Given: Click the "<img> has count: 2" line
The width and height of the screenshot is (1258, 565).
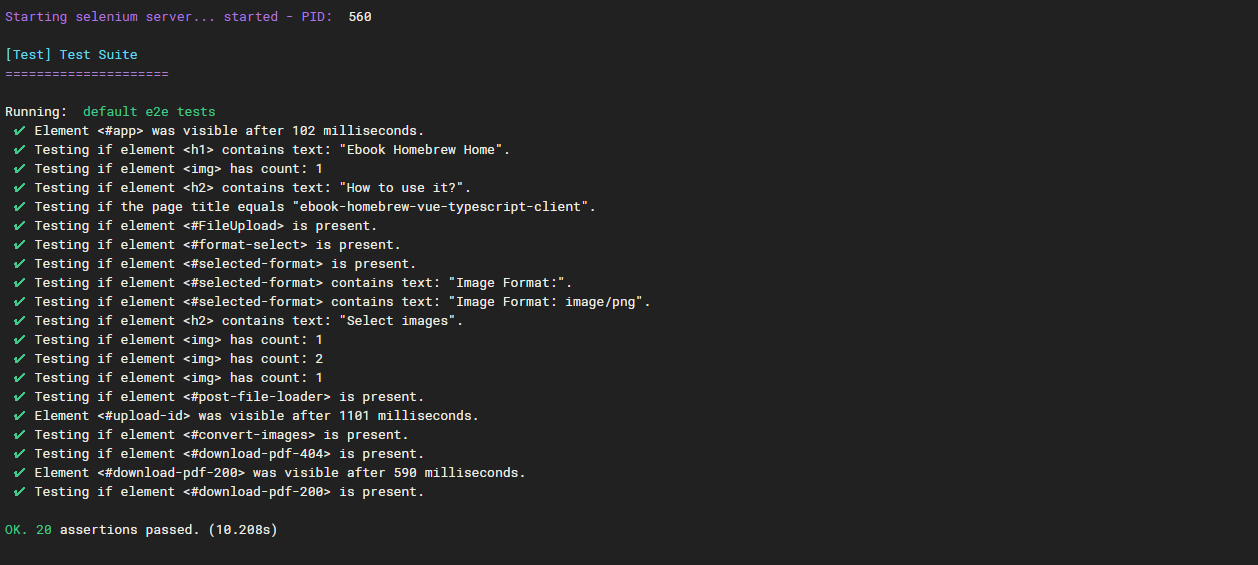Looking at the screenshot, I should point(178,359).
